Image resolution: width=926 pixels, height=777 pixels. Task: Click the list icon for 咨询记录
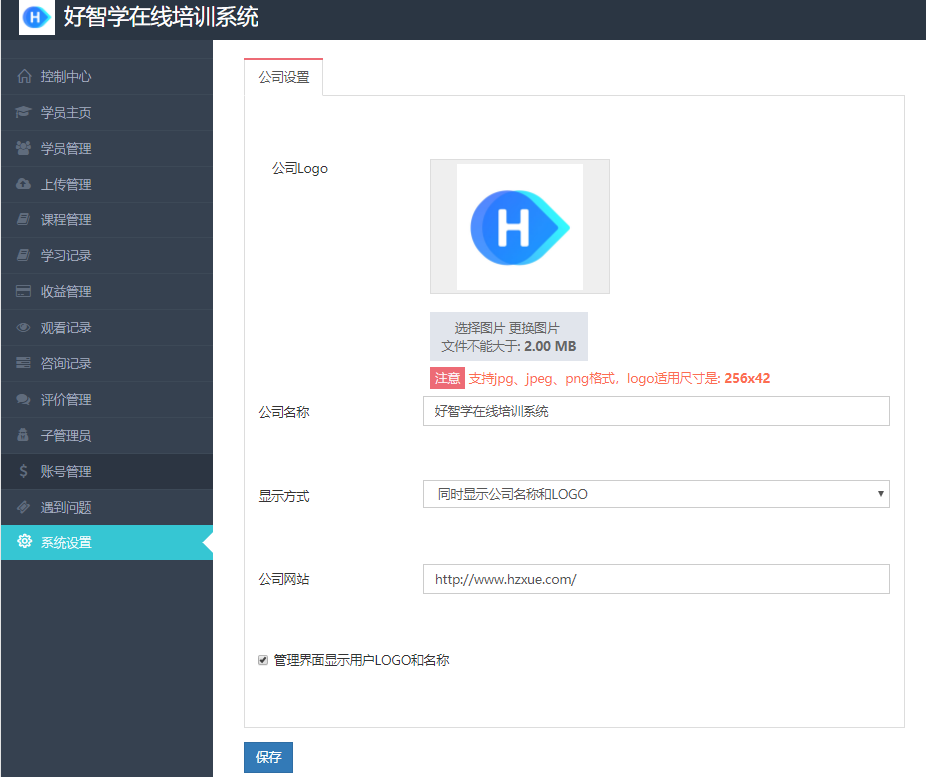[23, 363]
